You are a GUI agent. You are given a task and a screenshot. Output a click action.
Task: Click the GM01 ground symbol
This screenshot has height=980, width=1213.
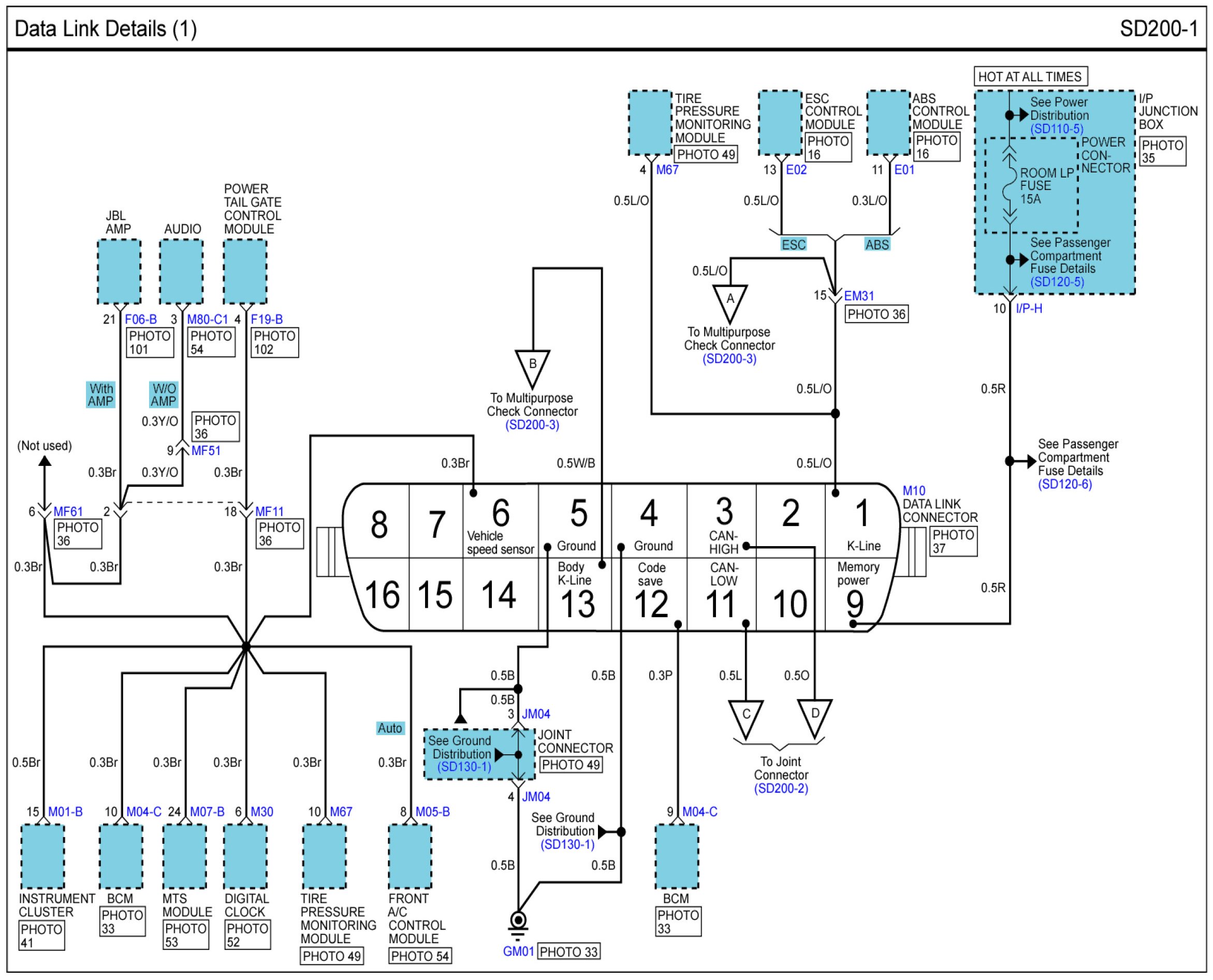(518, 922)
